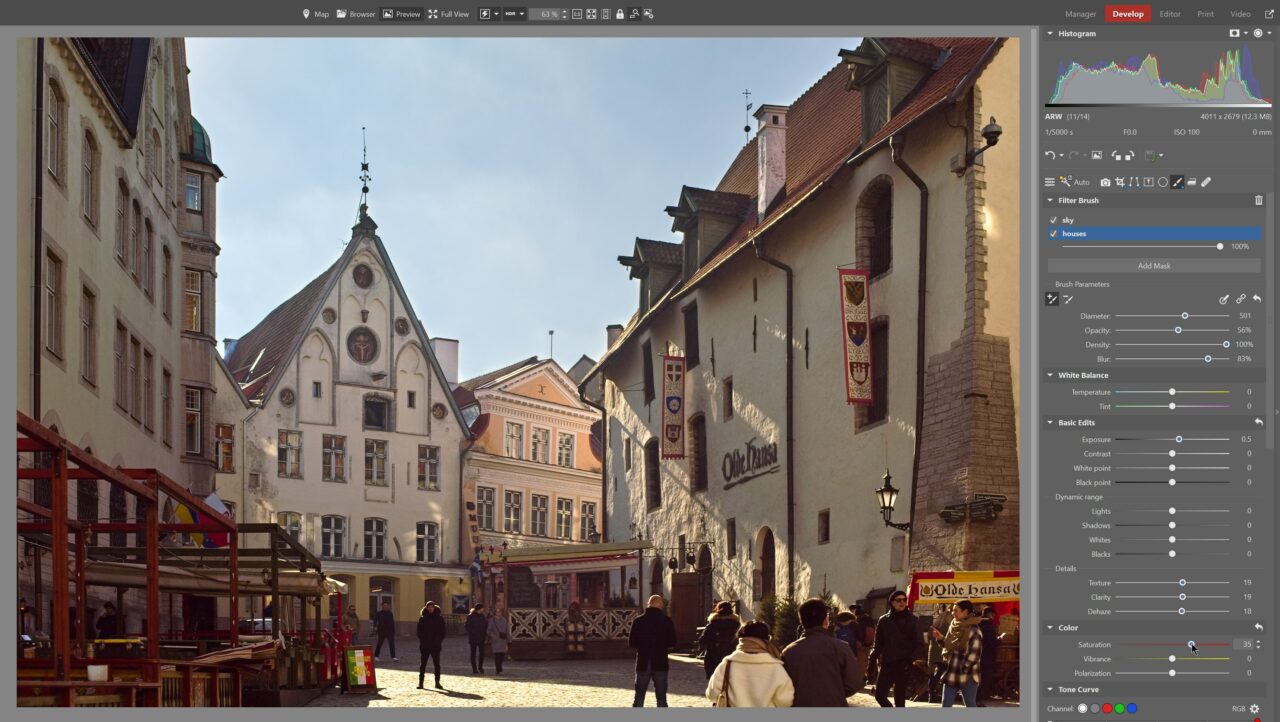1280x722 pixels.
Task: Switch to the Print tab
Action: [x=1205, y=14]
